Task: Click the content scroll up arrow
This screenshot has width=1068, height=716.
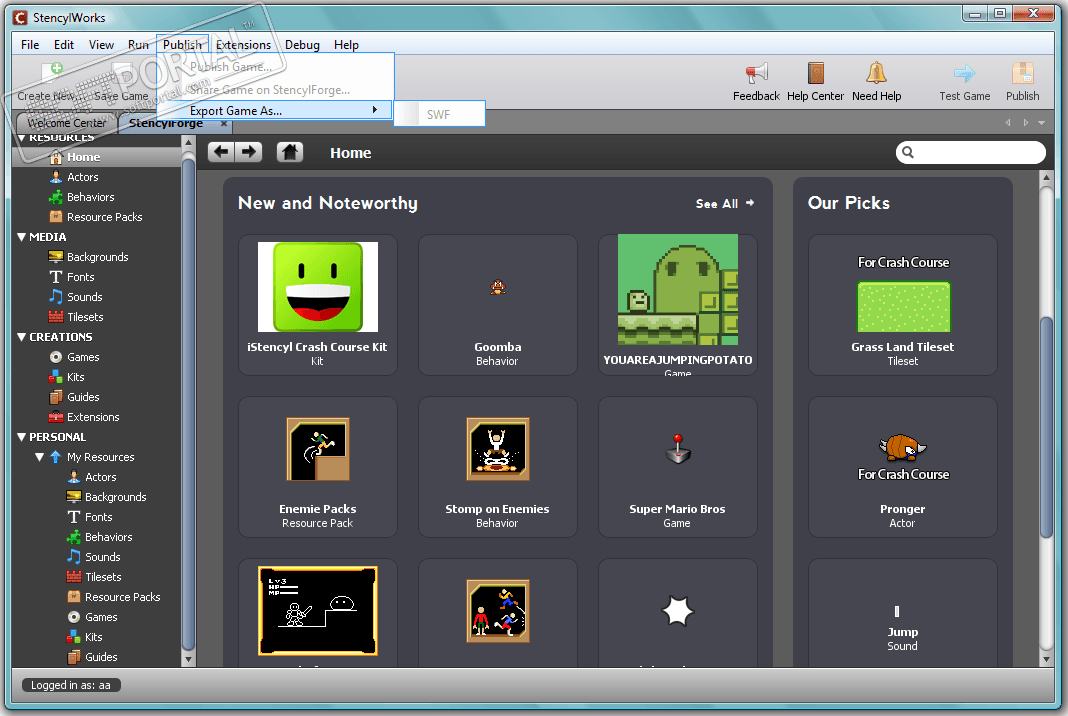Action: click(1047, 178)
